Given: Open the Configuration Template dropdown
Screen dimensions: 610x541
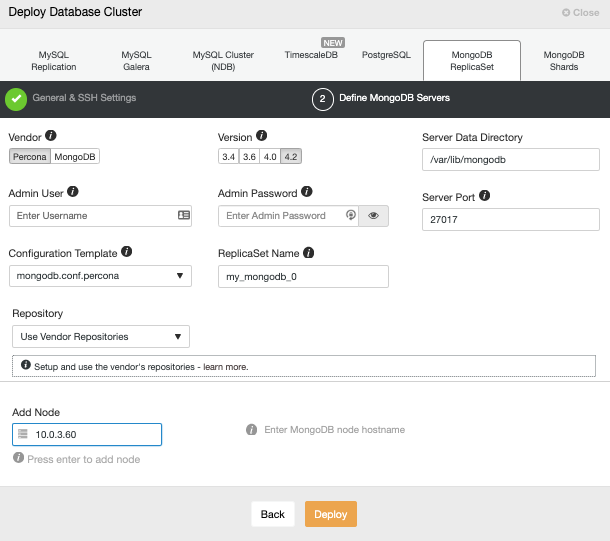Looking at the screenshot, I should pos(100,276).
